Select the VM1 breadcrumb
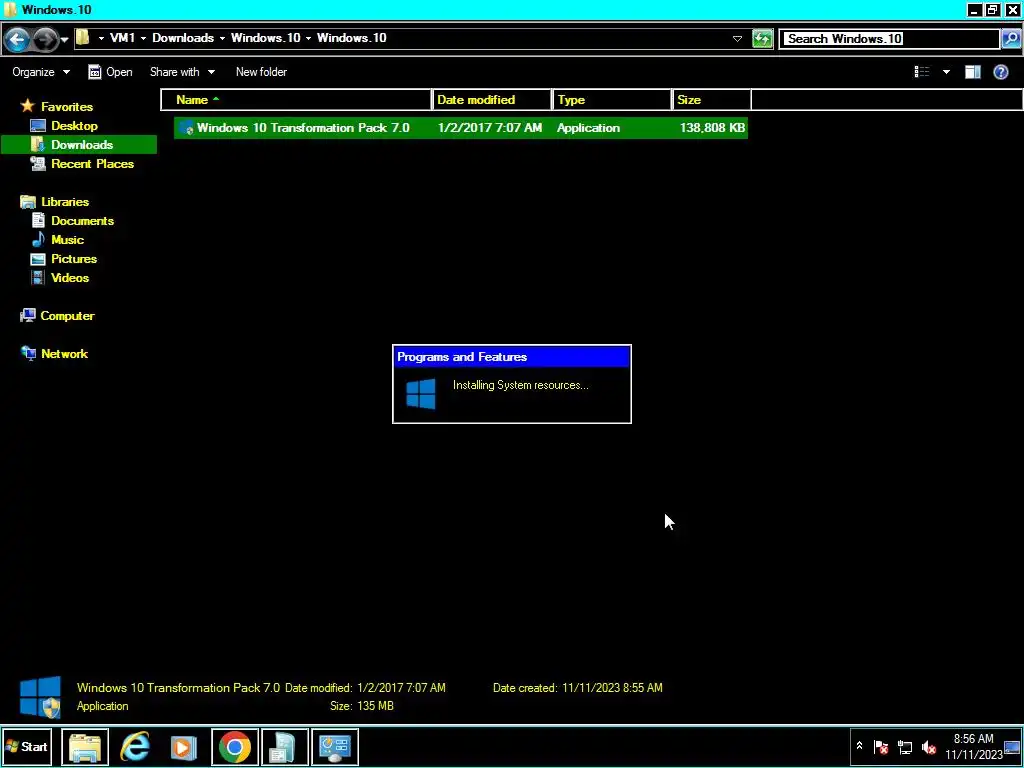Image resolution: width=1024 pixels, height=768 pixels. (122, 38)
